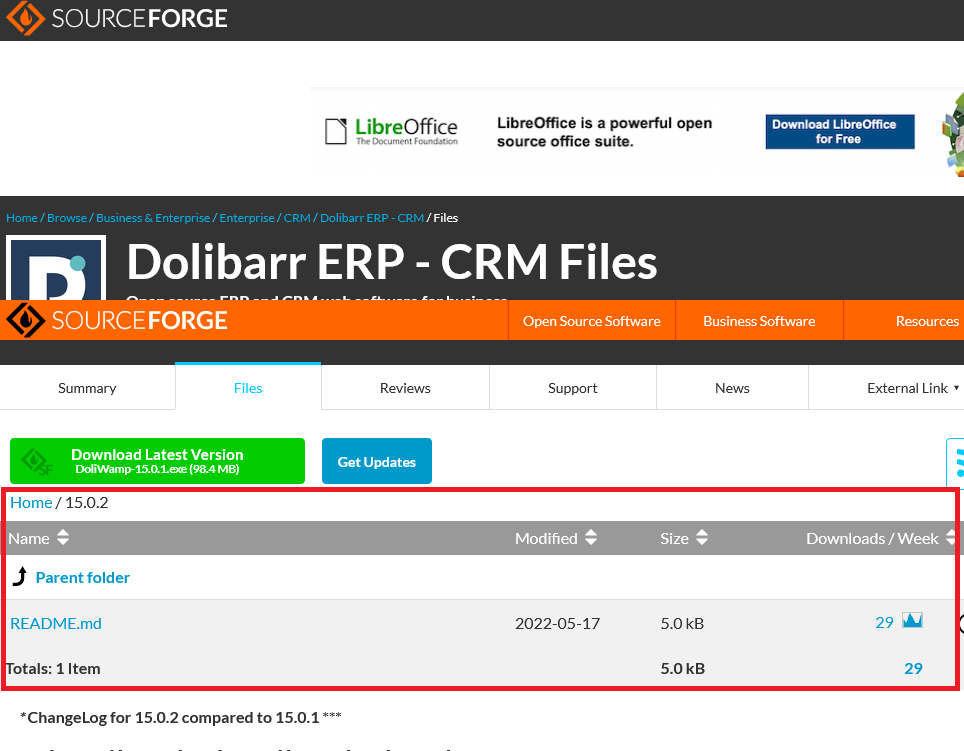
Task: Sort by Downloads / Week column arrows
Action: (x=951, y=537)
